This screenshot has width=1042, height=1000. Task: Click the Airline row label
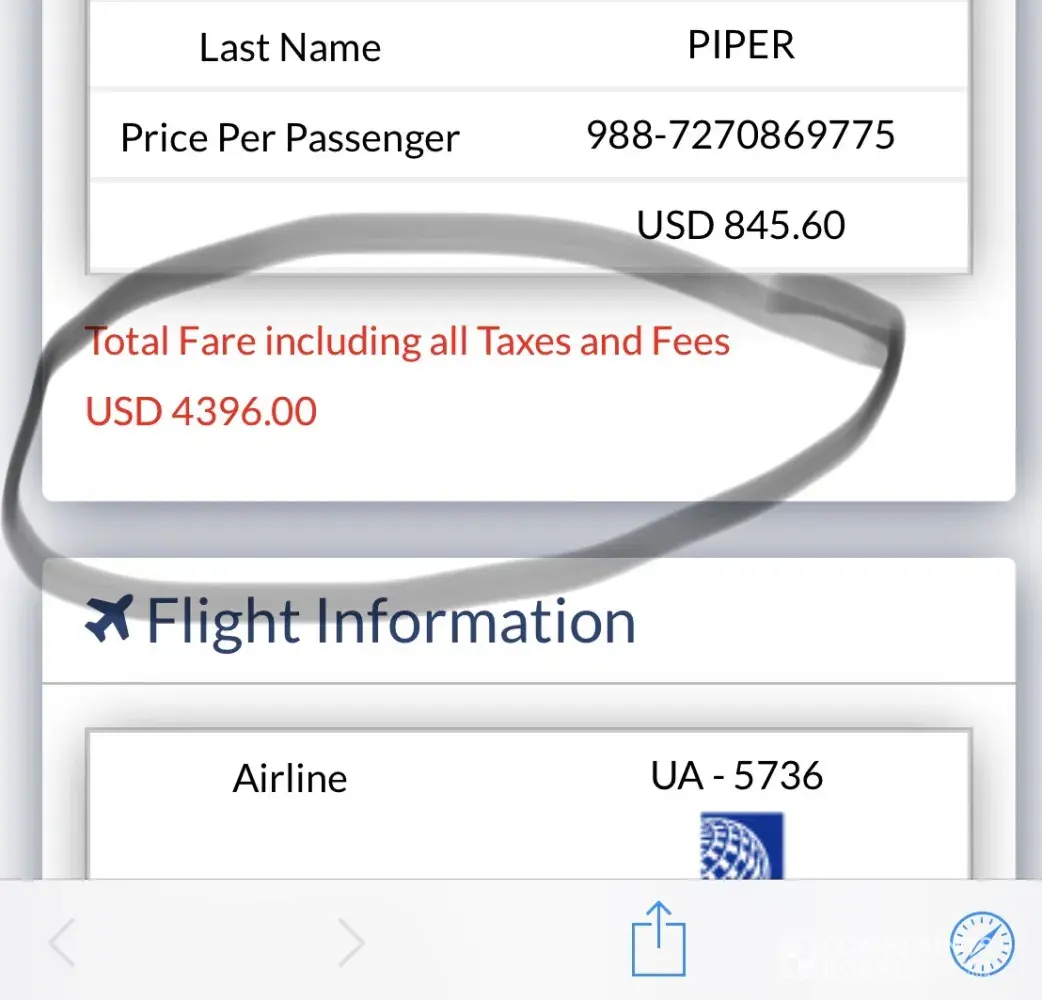[x=290, y=778]
